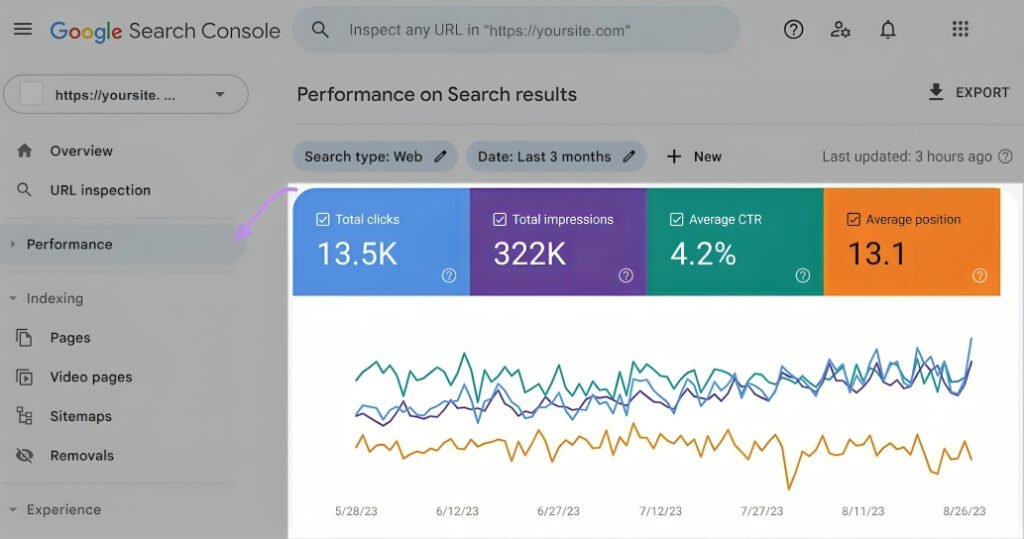This screenshot has height=539, width=1024.
Task: Click the edit pencil on Date filter
Action: 629,156
